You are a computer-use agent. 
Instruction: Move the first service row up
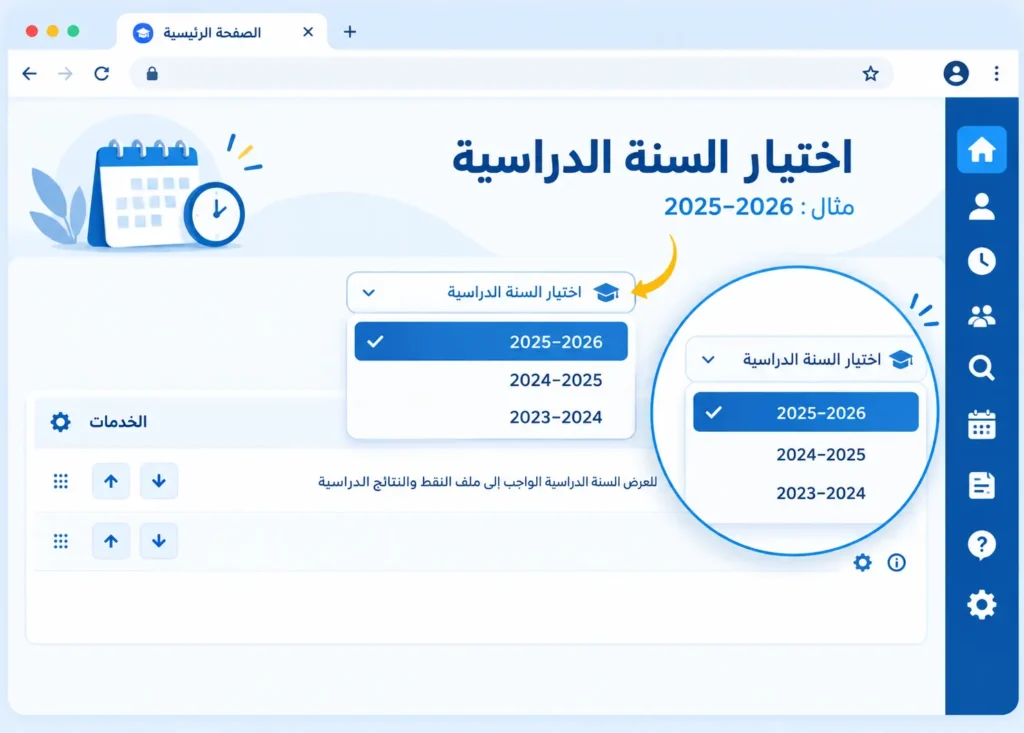click(111, 481)
